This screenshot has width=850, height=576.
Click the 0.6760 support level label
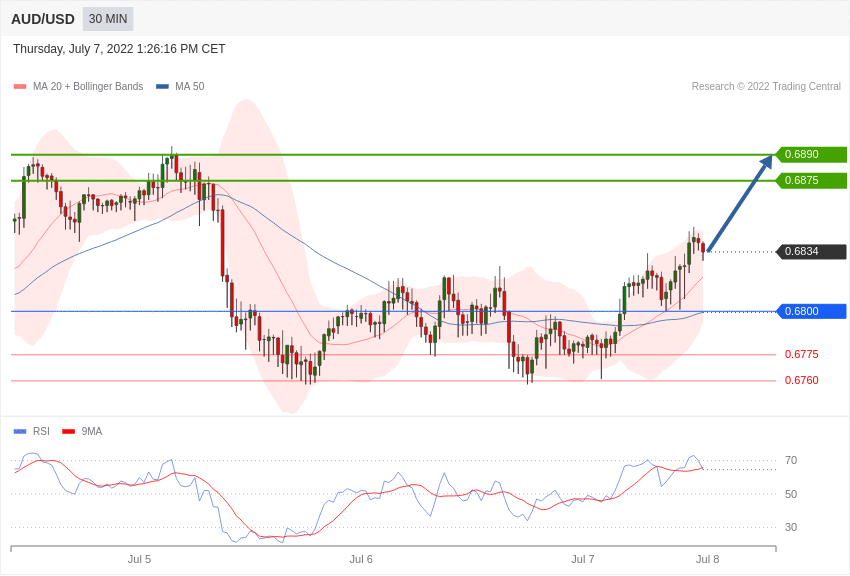pyautogui.click(x=802, y=380)
